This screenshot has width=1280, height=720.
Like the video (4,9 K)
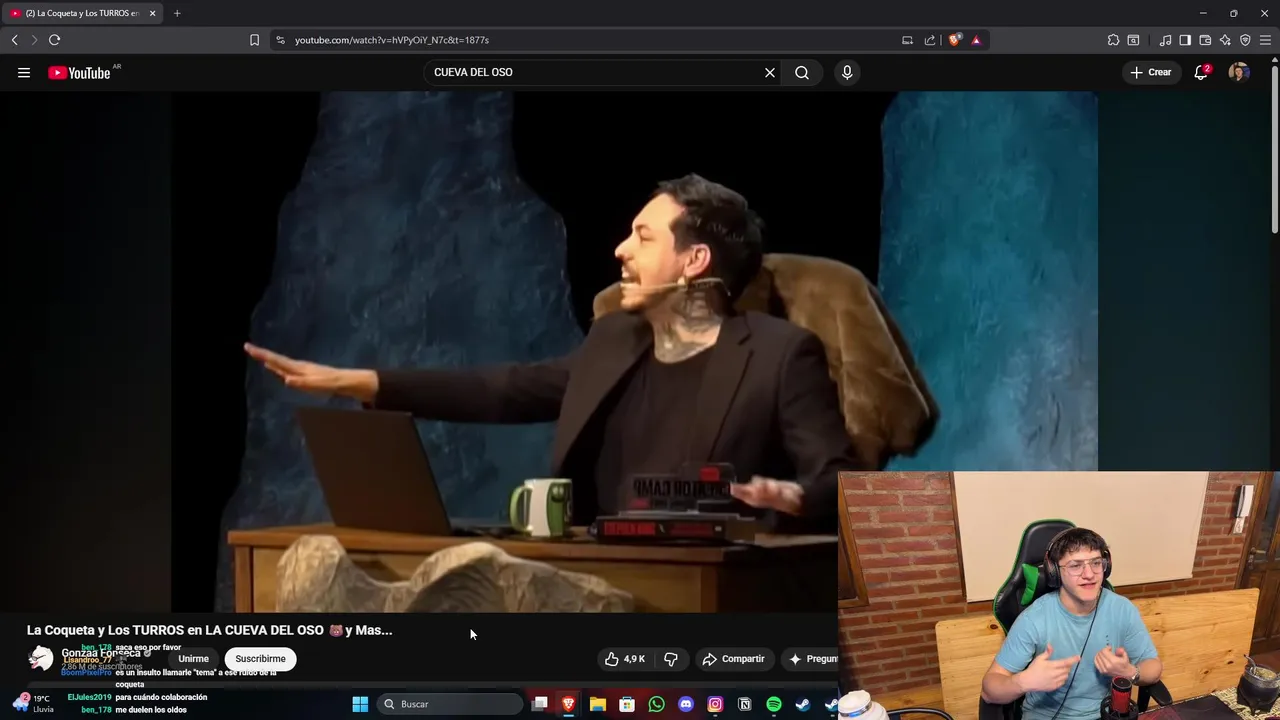pyautogui.click(x=624, y=659)
